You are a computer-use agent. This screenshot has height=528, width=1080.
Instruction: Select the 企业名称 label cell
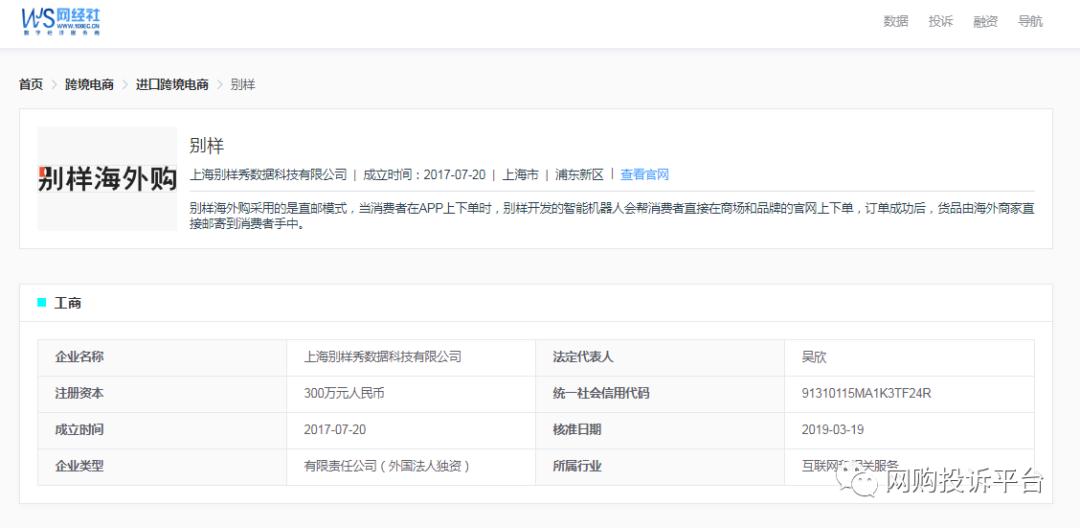click(x=162, y=357)
